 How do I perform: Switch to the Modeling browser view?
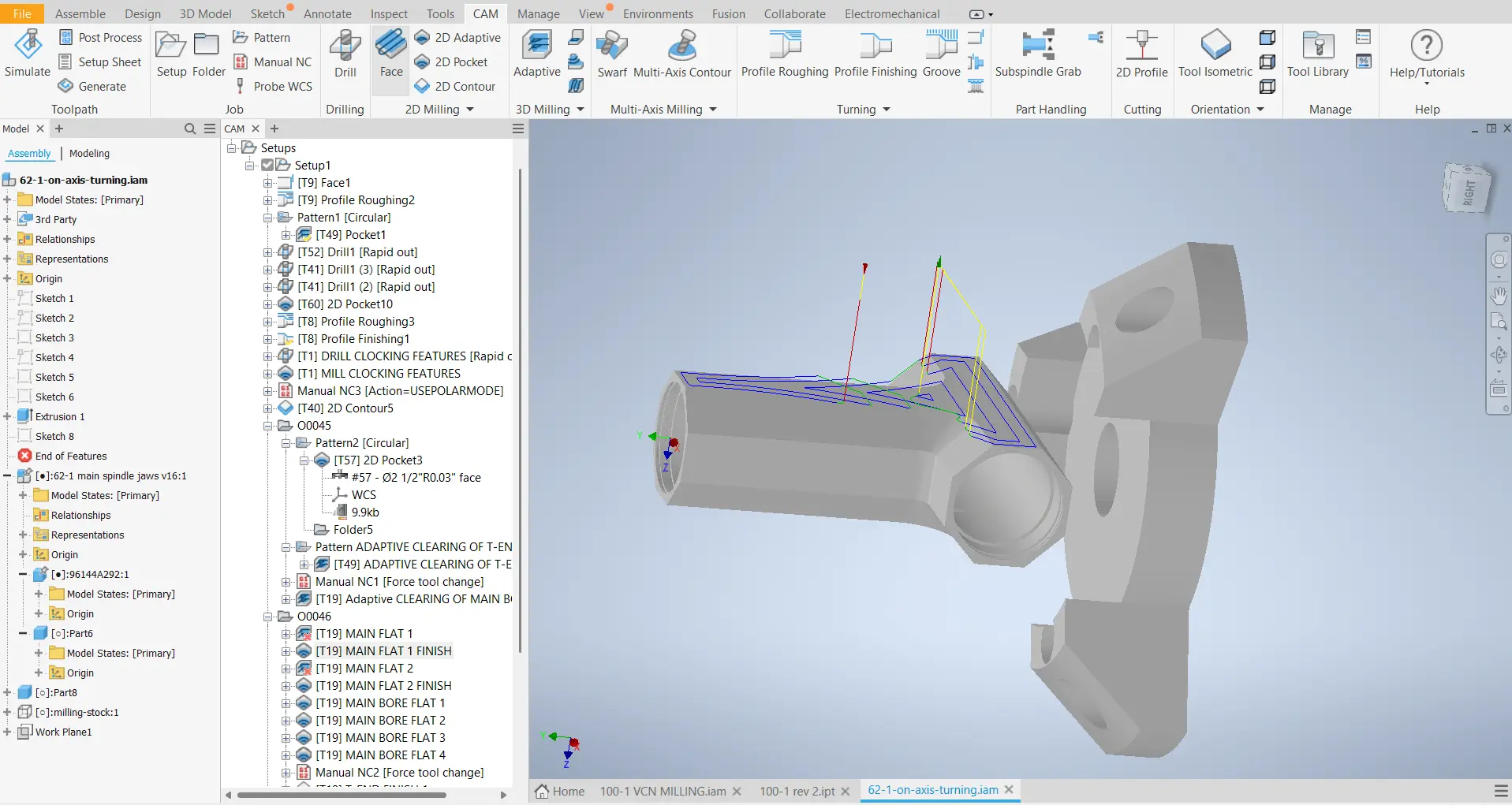[89, 153]
